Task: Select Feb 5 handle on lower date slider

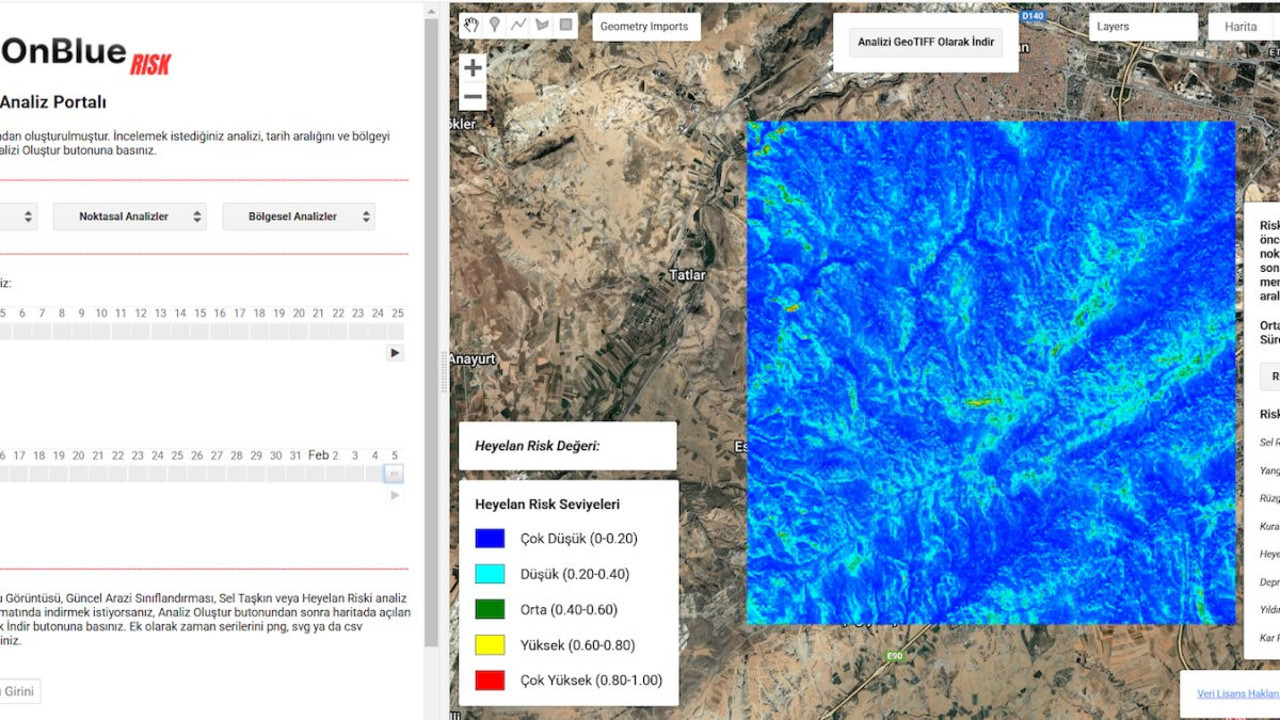Action: [x=394, y=474]
